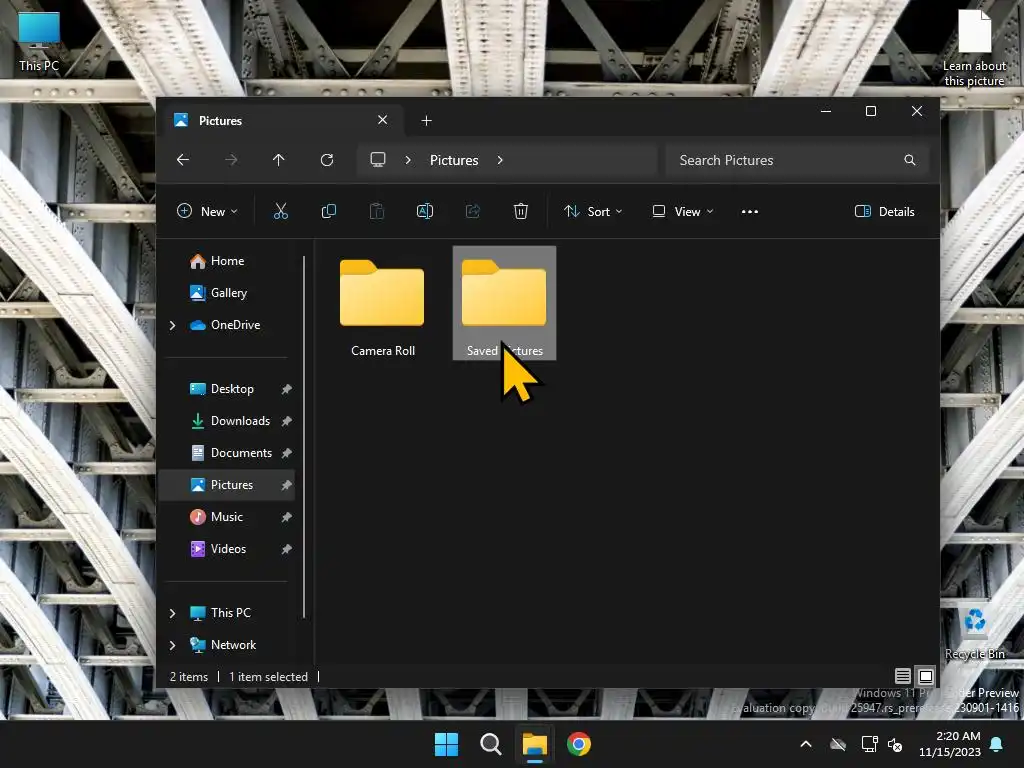This screenshot has width=1024, height=768.
Task: Click the network icon in system tray
Action: click(870, 744)
